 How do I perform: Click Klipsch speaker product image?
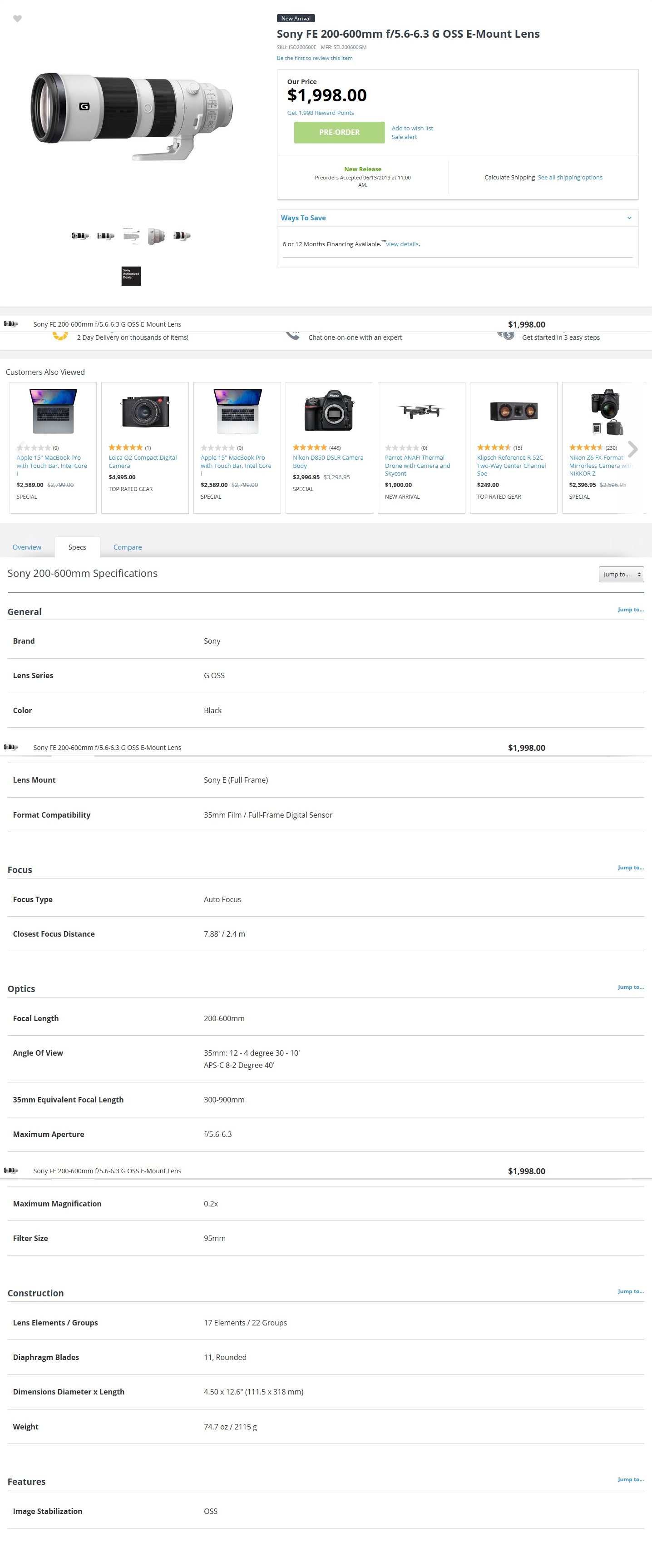(x=514, y=412)
